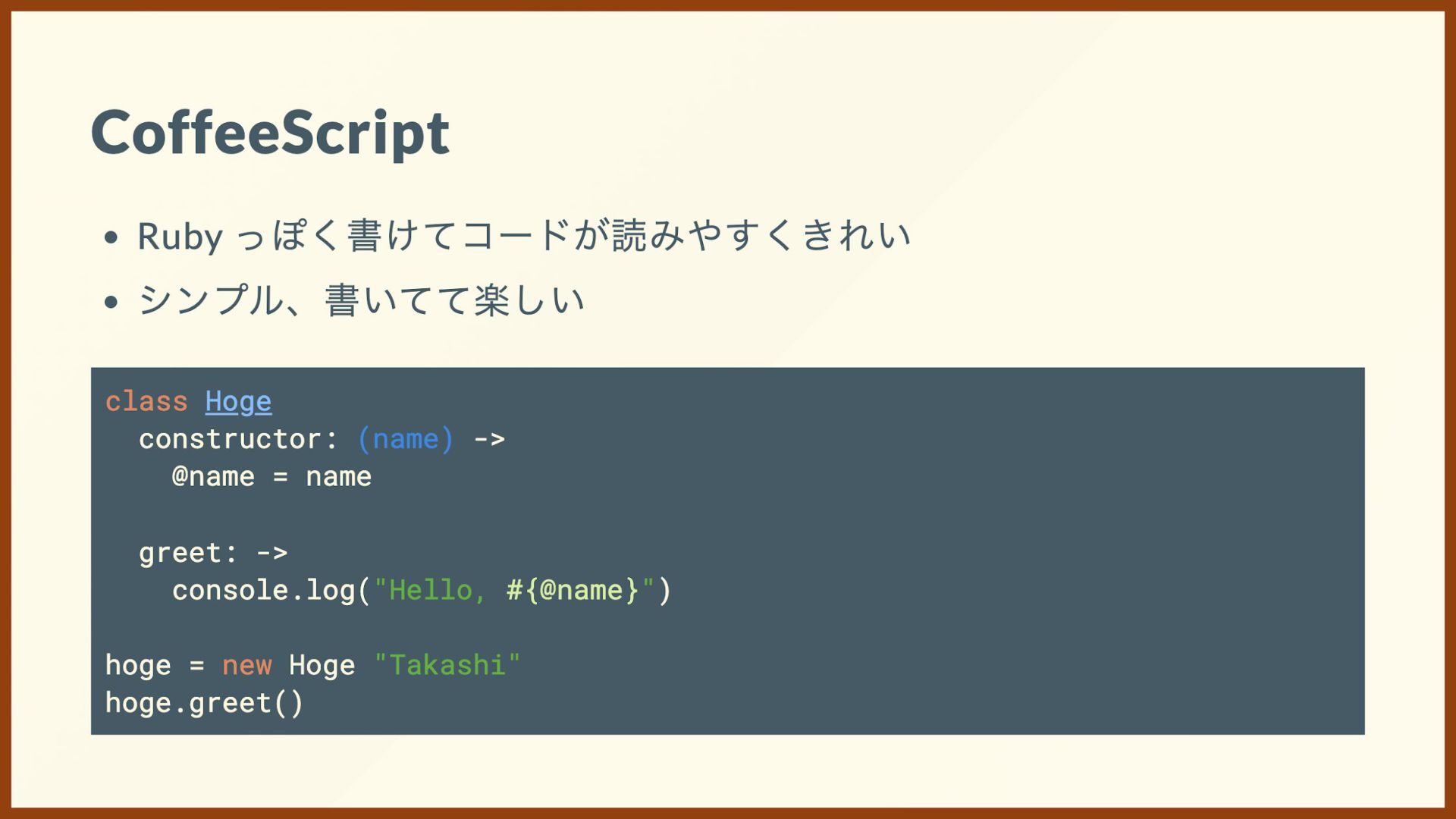This screenshot has width=1456, height=819.
Task: Select the first bullet about Ruby-like syntax
Action: (x=524, y=236)
